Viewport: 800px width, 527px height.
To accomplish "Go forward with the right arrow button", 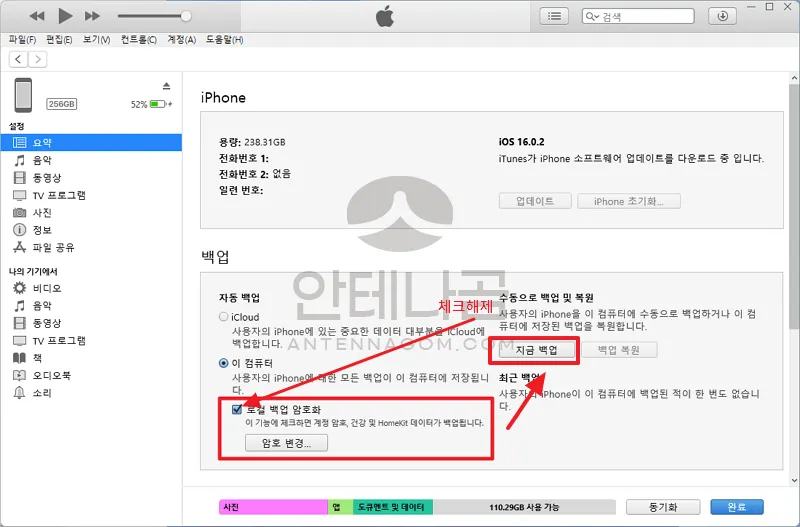I will coord(37,59).
